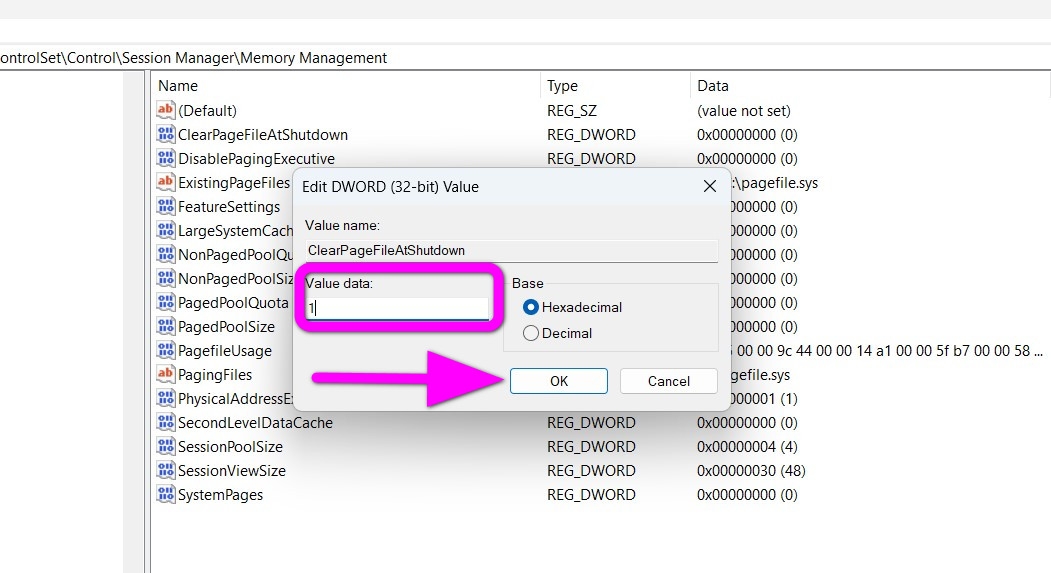Select the SessionViewSize entry name
This screenshot has height=573, width=1051.
click(231, 471)
